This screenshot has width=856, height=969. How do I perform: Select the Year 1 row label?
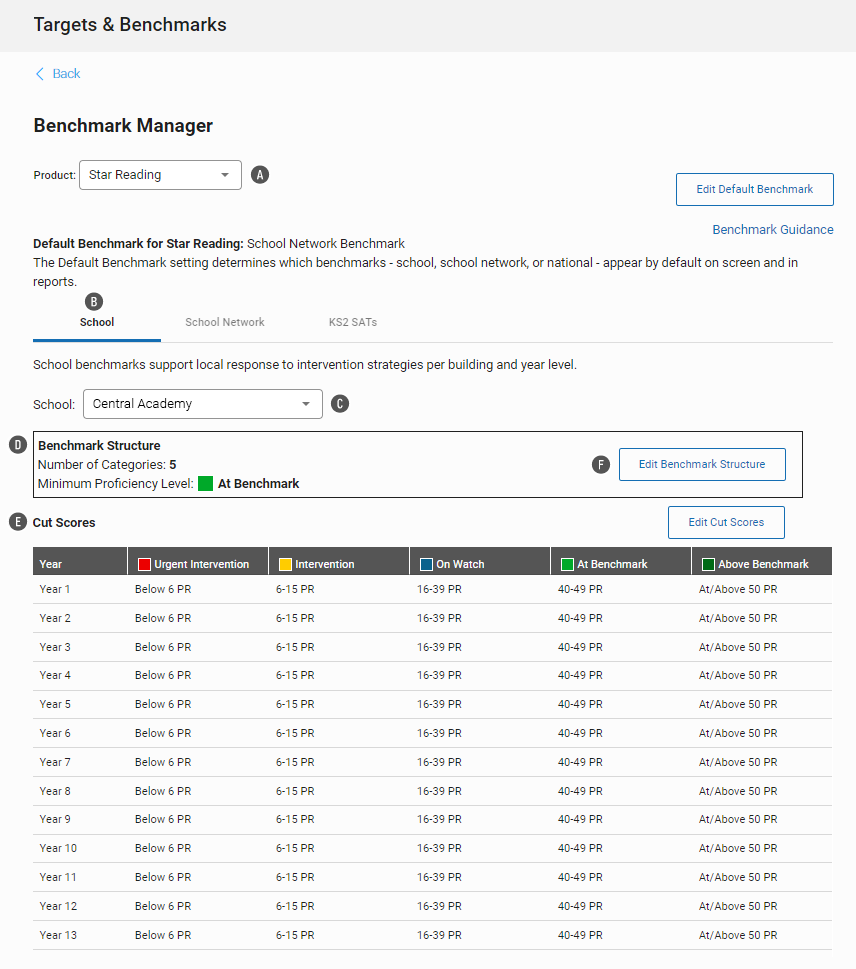click(54, 590)
